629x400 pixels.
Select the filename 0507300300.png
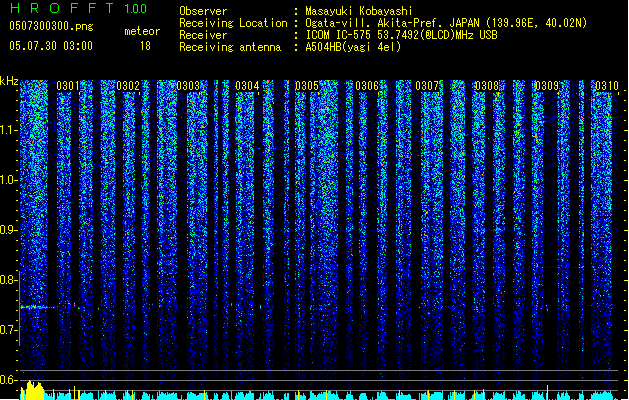click(x=51, y=27)
